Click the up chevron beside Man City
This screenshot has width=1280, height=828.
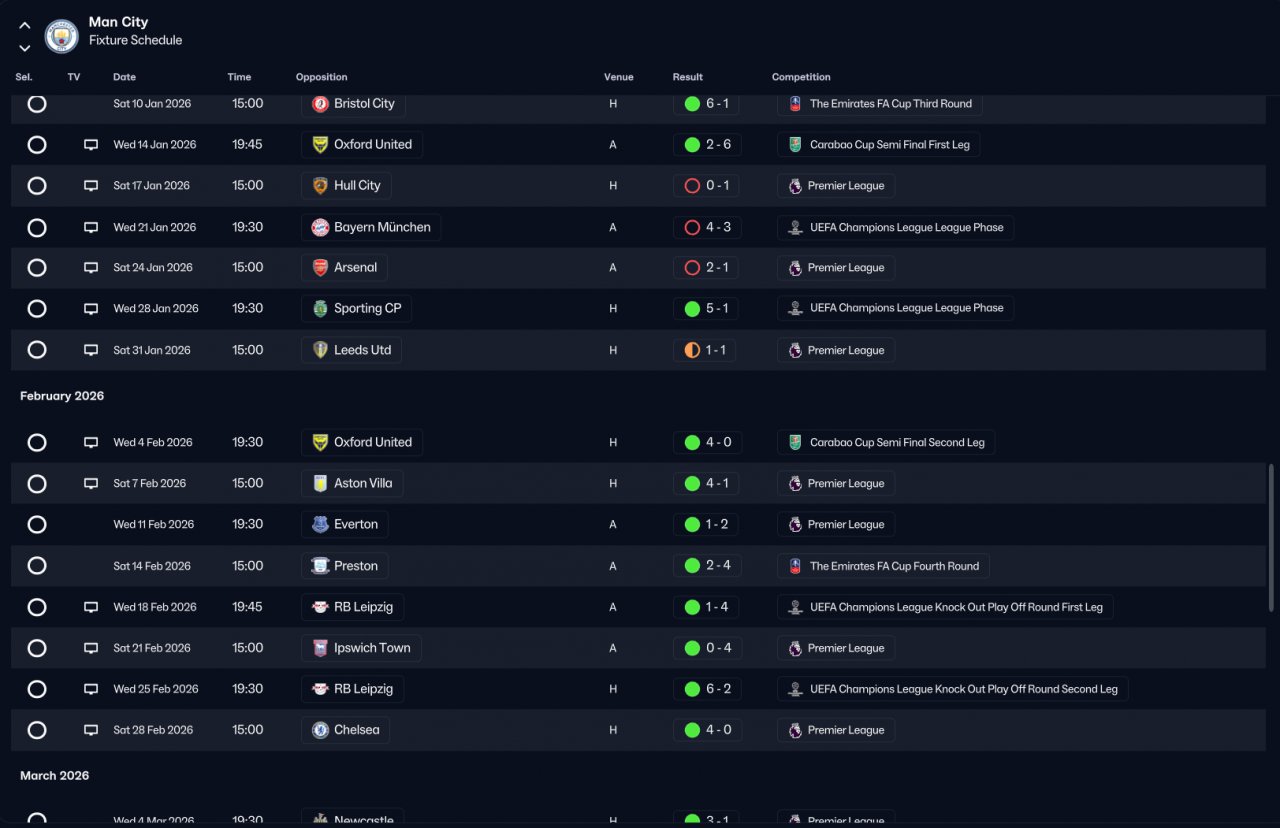tap(25, 26)
